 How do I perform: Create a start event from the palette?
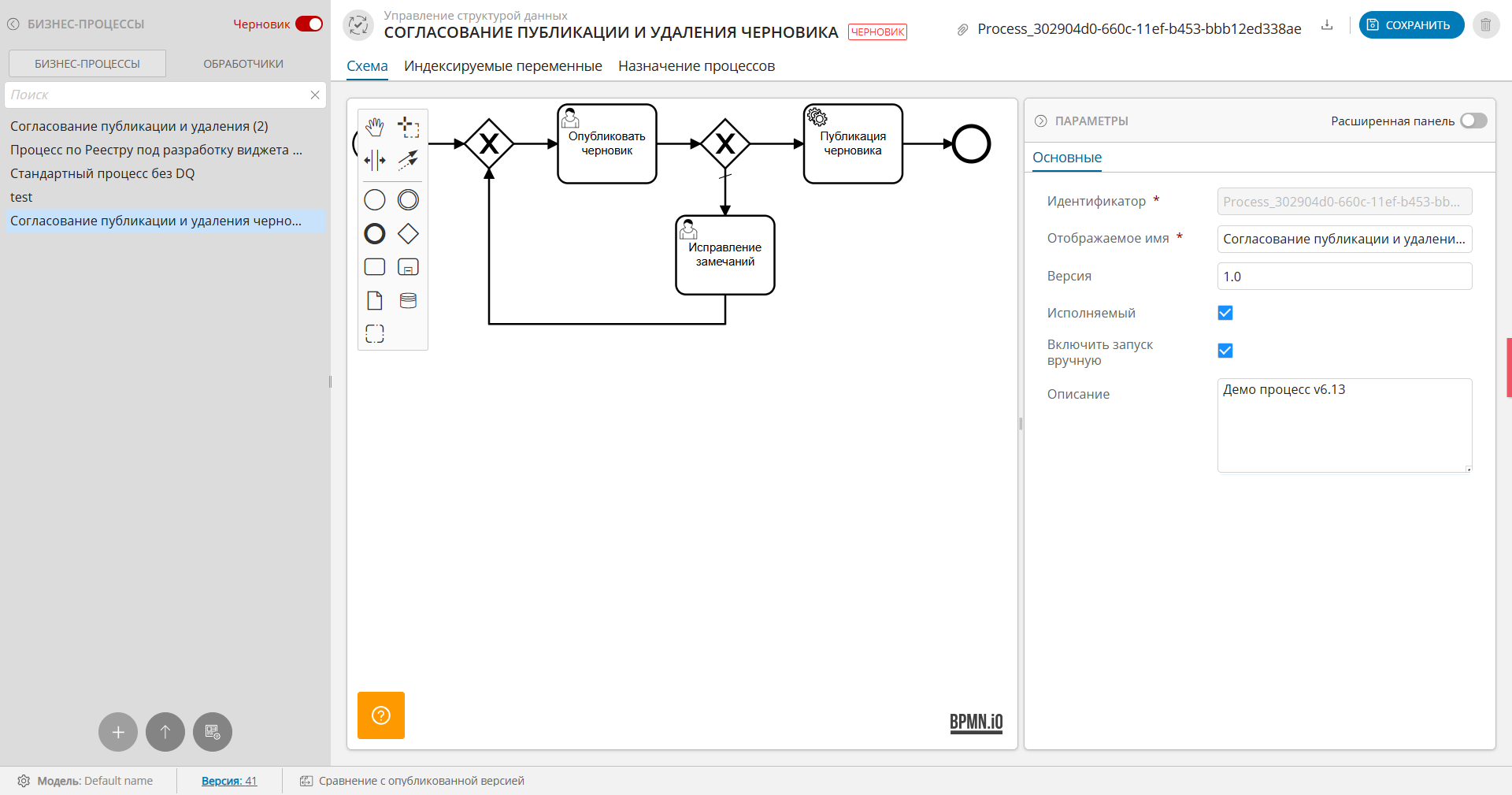375,200
